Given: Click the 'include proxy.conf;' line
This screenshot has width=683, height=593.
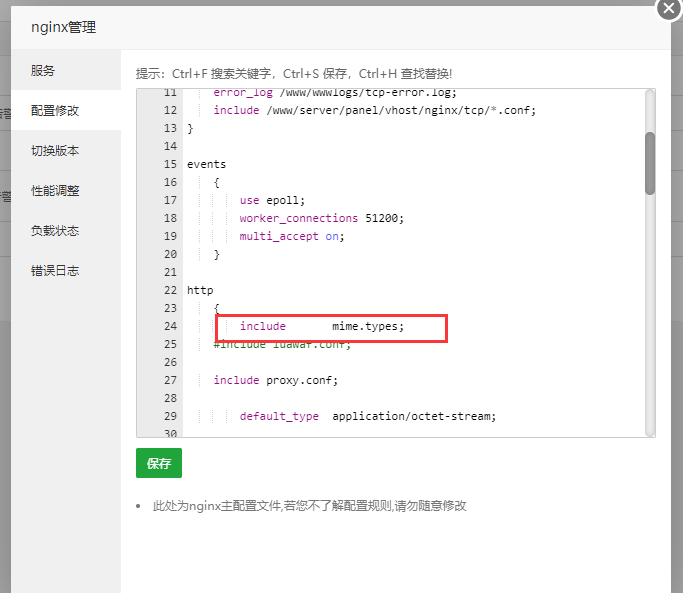Looking at the screenshot, I should tap(276, 380).
